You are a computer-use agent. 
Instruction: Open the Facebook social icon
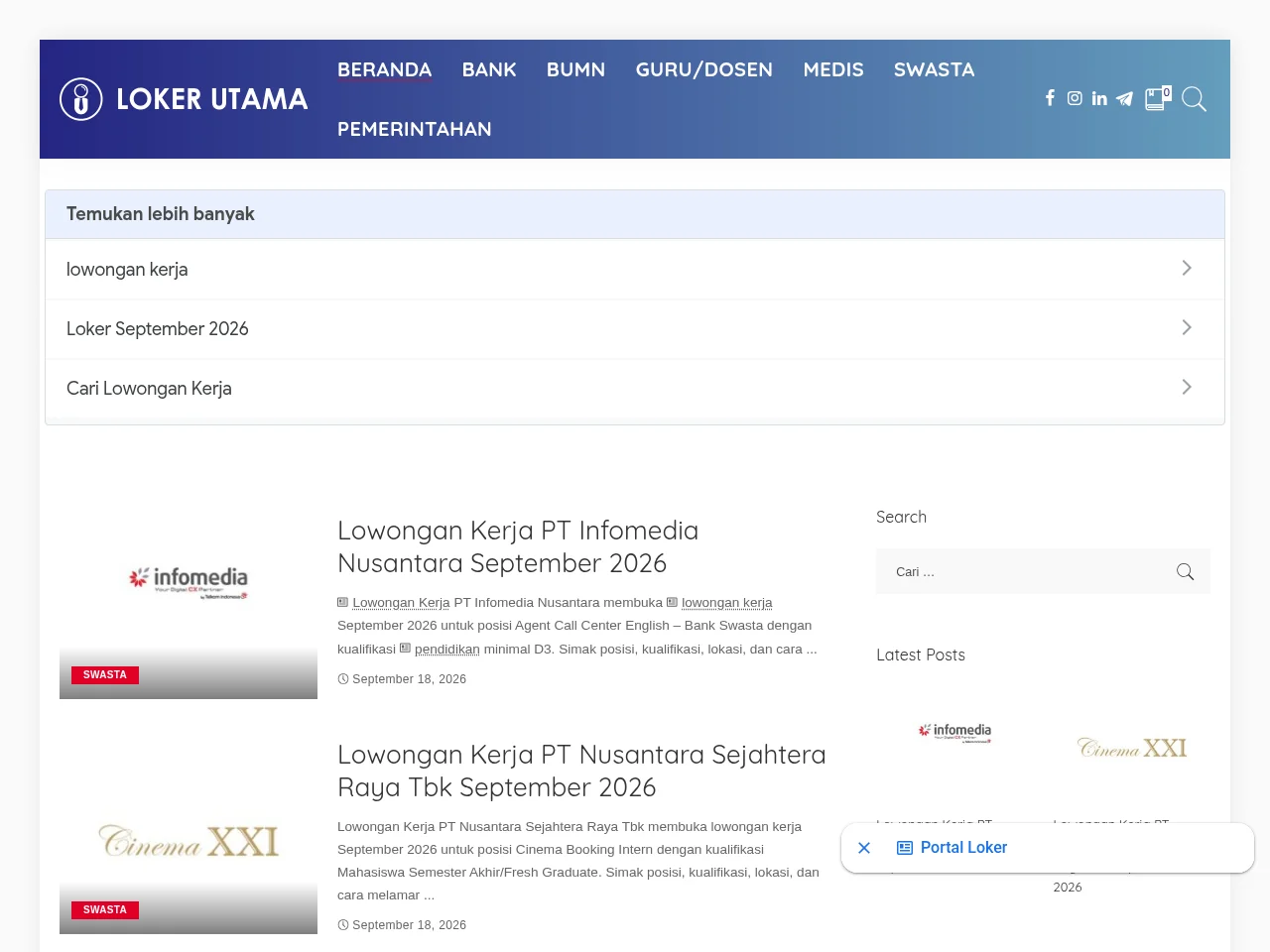click(x=1050, y=98)
